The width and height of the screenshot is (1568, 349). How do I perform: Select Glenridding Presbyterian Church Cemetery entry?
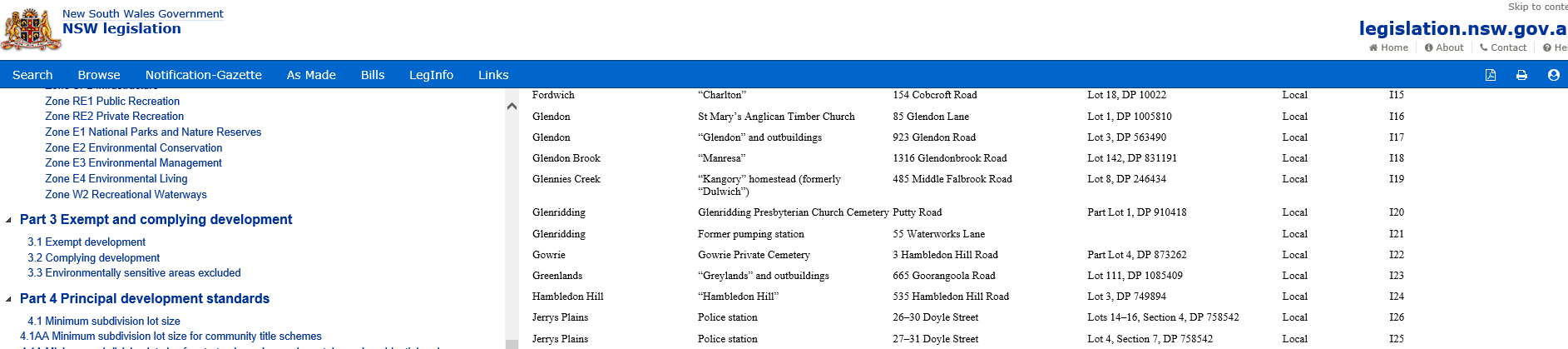(794, 212)
